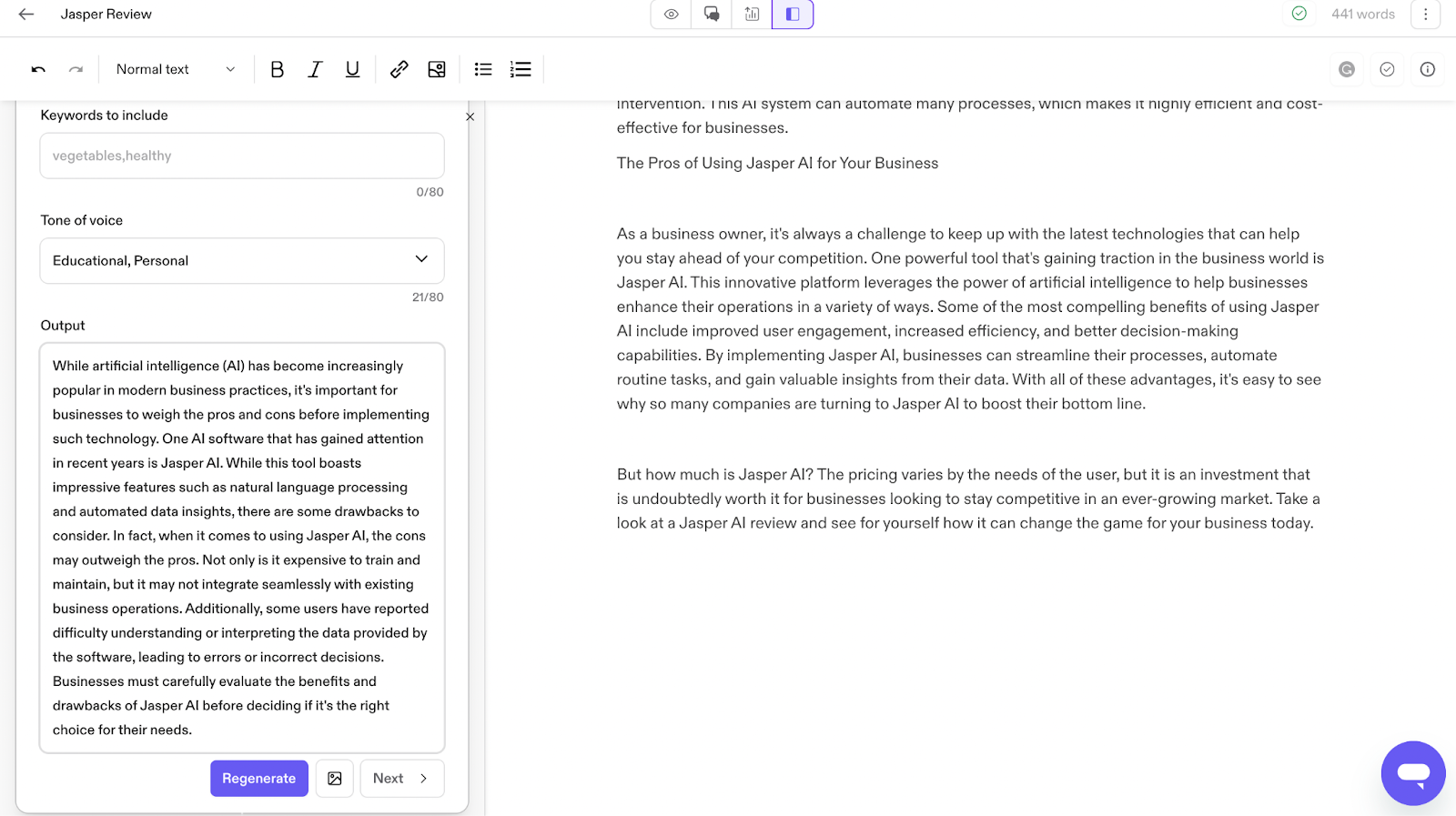Click heading The Pros of Using Jasper AI
This screenshot has height=816, width=1456.
click(777, 164)
